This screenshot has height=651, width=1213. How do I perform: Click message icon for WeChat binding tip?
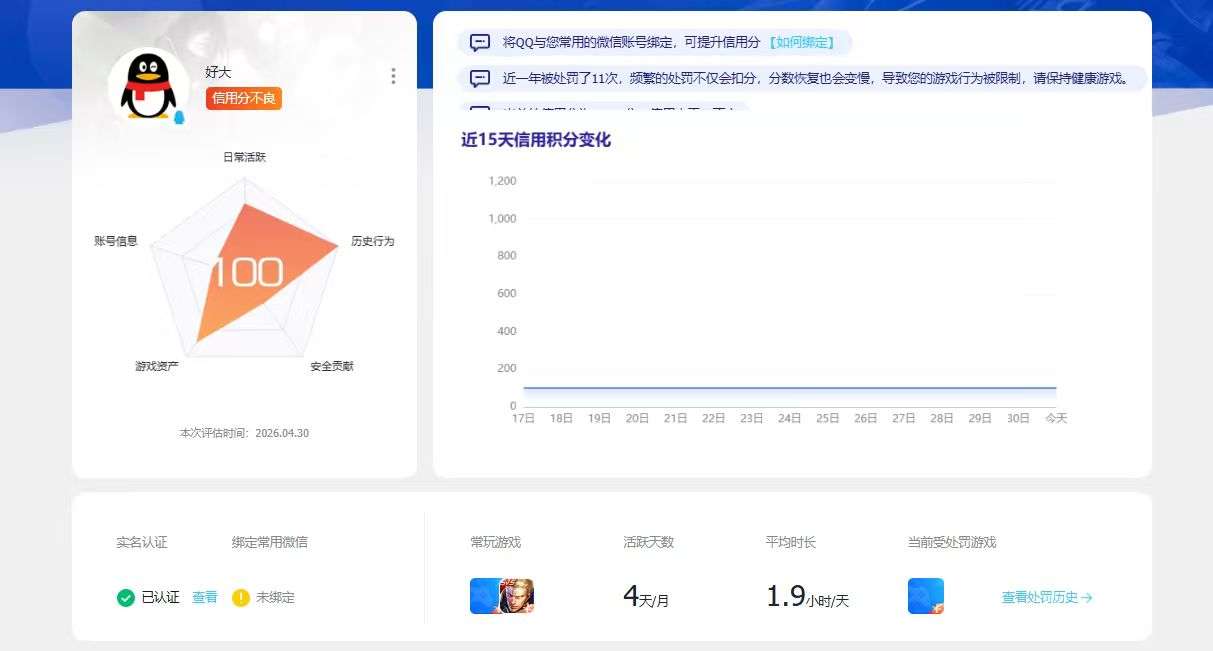480,43
